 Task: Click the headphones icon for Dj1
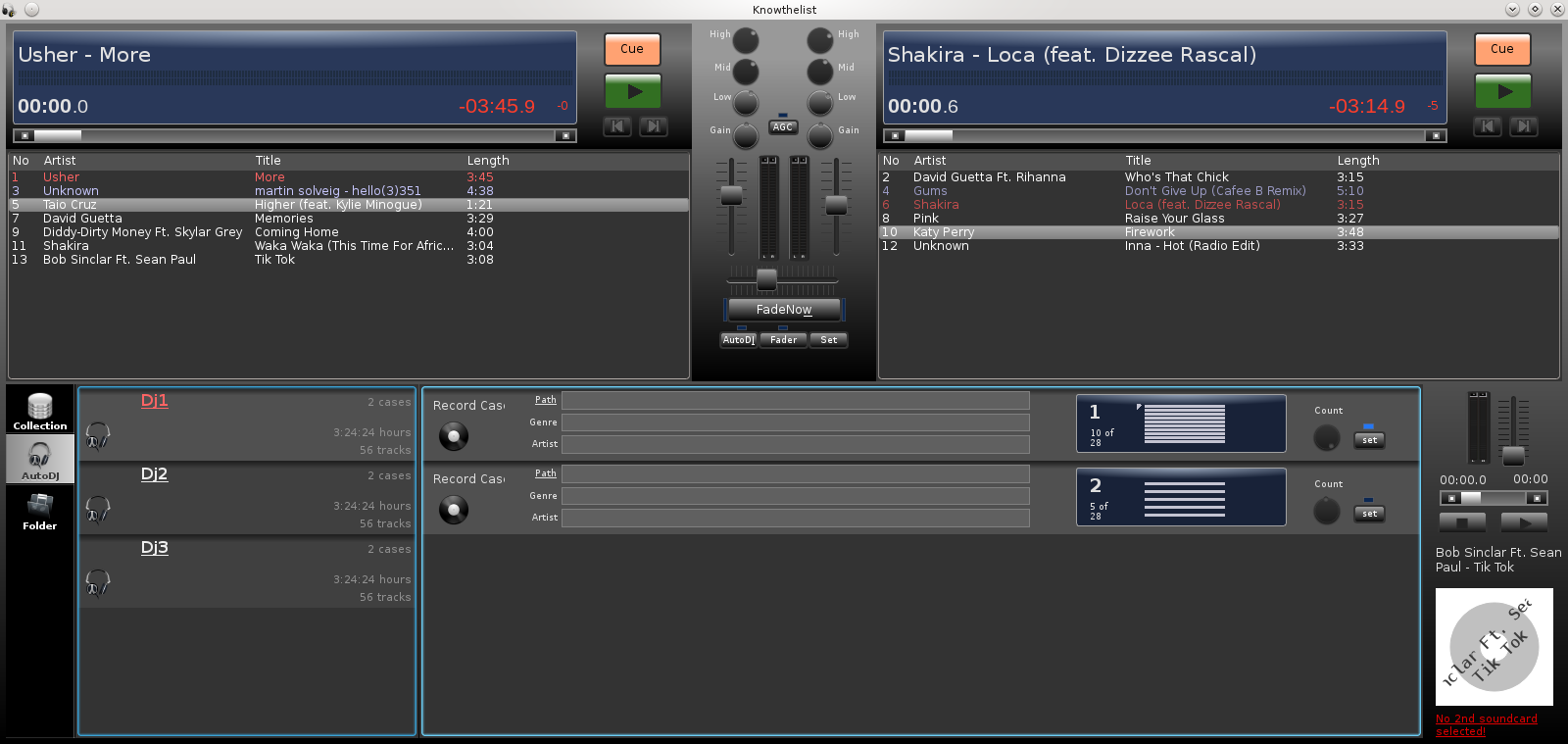97,435
